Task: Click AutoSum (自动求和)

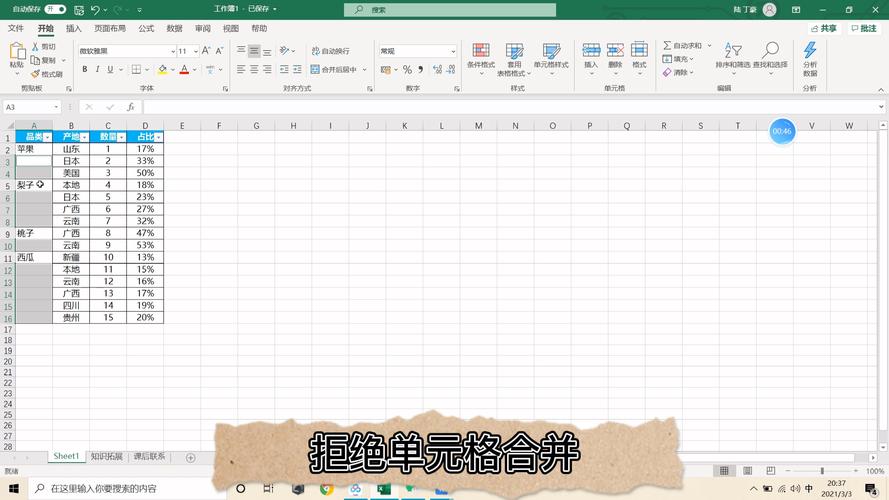Action: 683,45
